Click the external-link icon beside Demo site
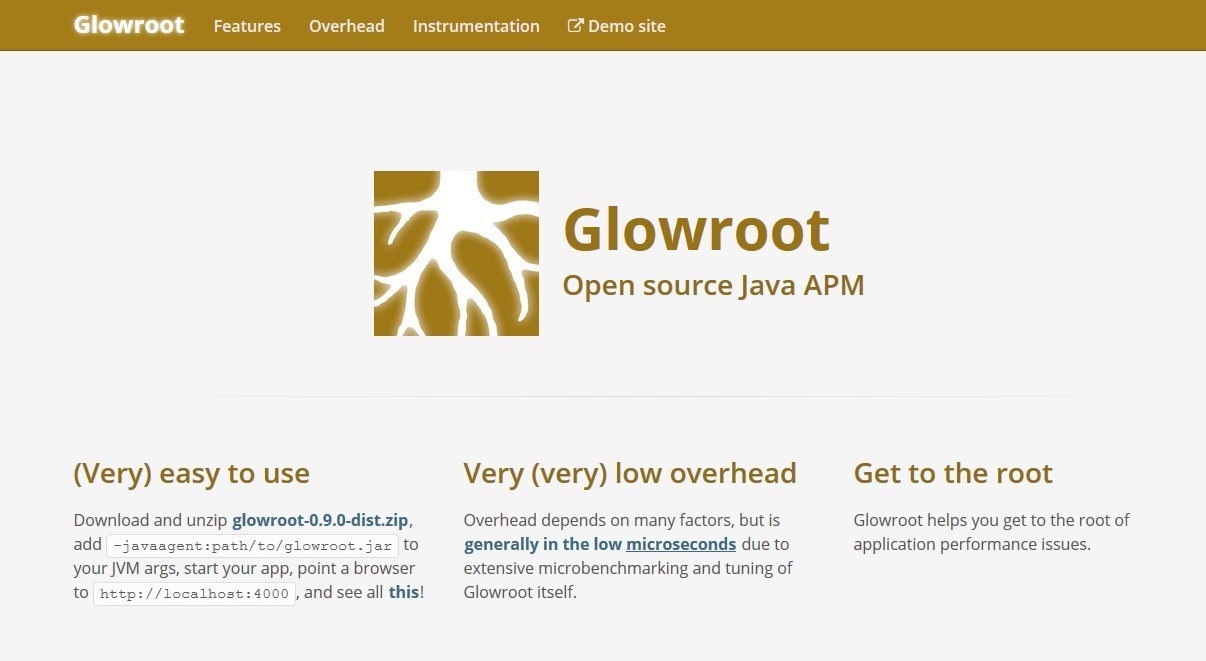Viewport: 1206px width, 661px height. 576,26
